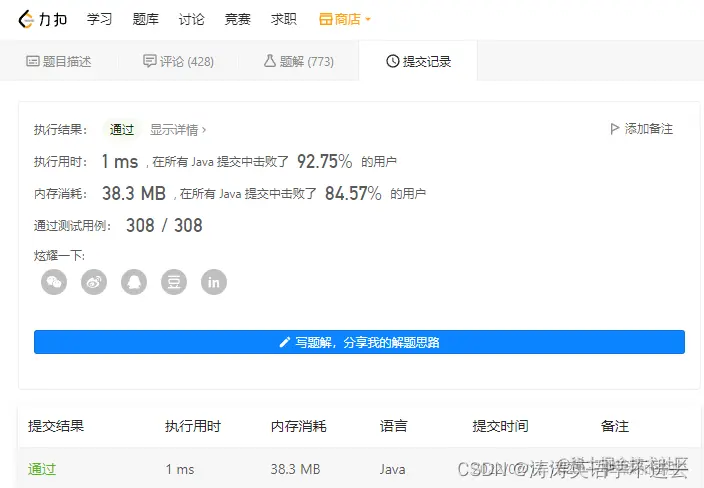This screenshot has width=704, height=488.
Task: Share result via WeChat icon
Action: (54, 282)
